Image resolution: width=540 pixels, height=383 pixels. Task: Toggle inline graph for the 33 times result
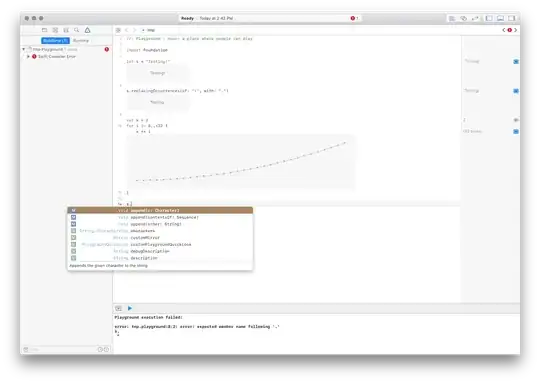[x=516, y=132]
